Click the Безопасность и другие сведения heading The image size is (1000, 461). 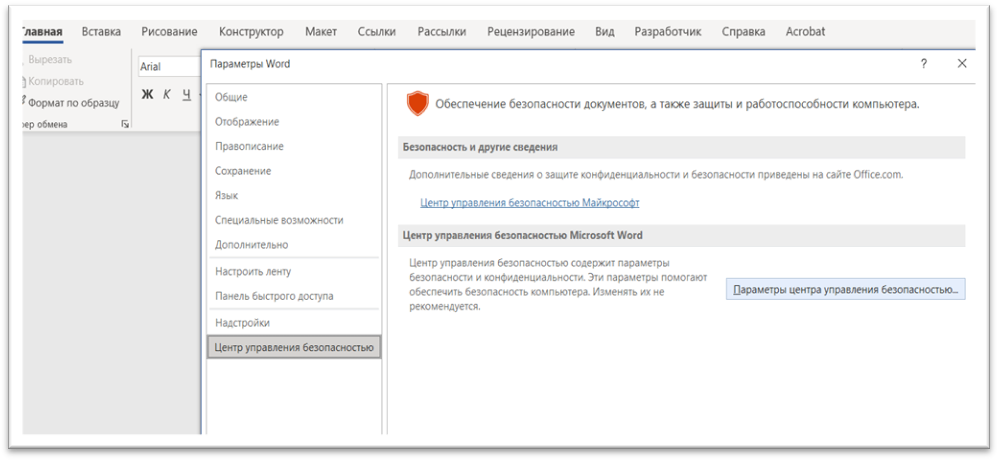[x=480, y=147]
